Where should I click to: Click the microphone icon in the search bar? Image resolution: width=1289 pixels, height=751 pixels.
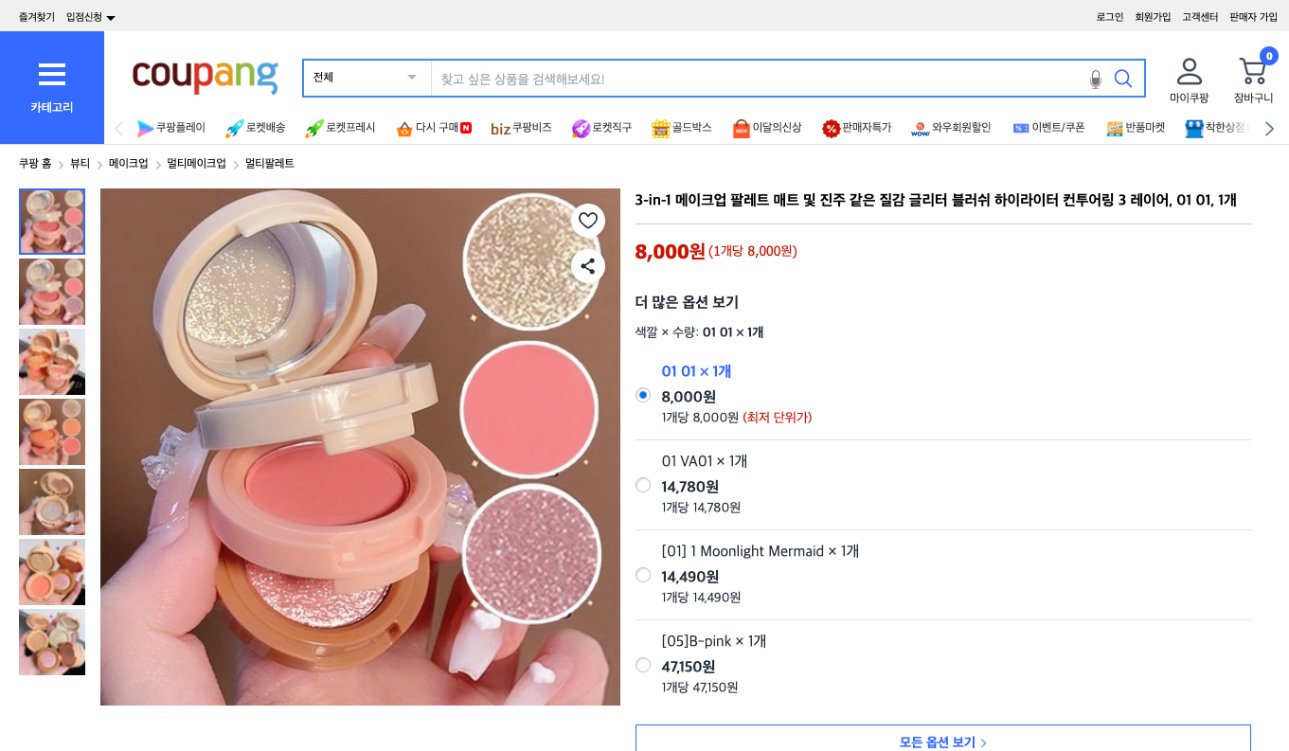(x=1097, y=78)
